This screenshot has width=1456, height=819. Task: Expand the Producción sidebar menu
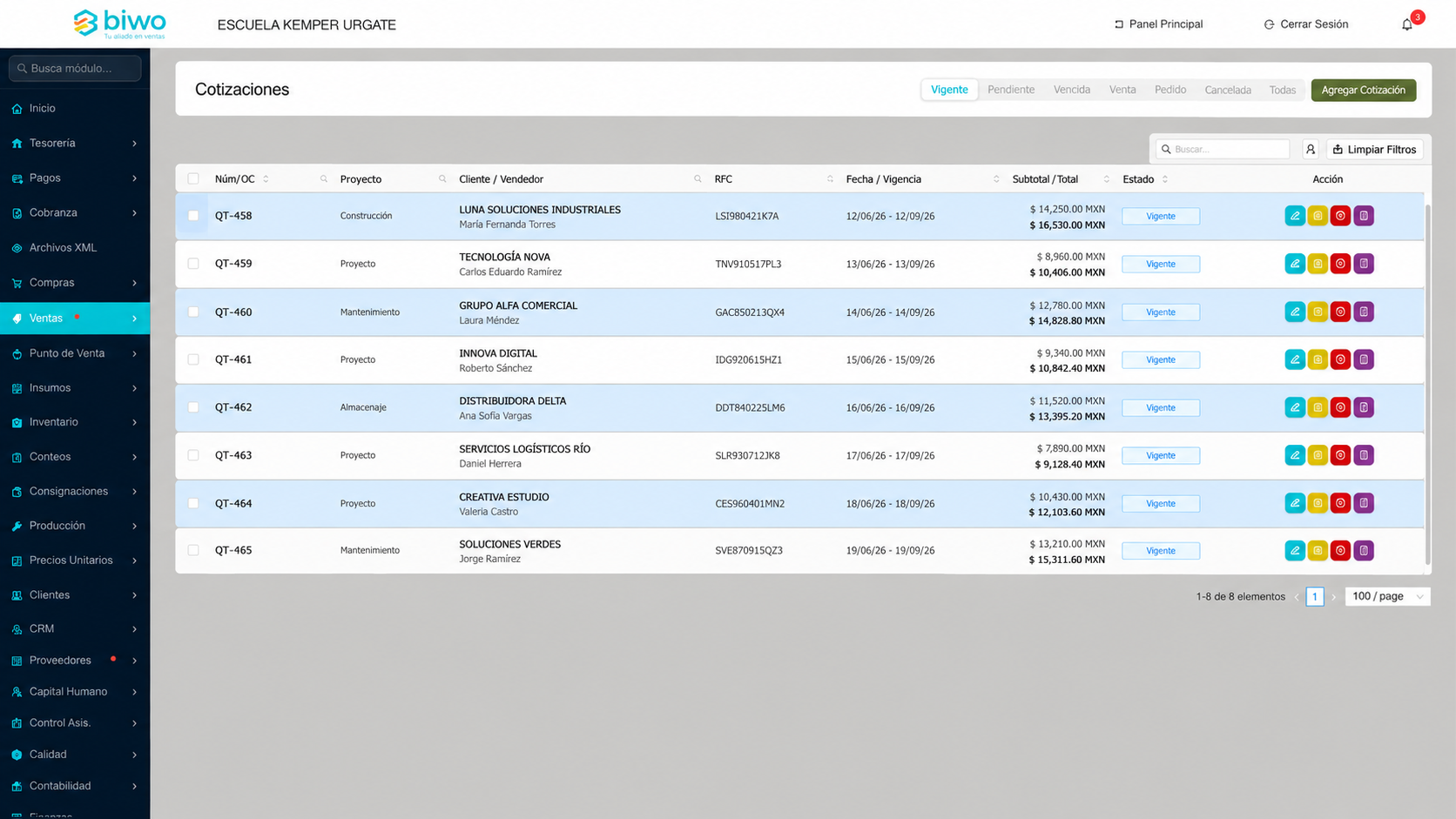click(75, 526)
